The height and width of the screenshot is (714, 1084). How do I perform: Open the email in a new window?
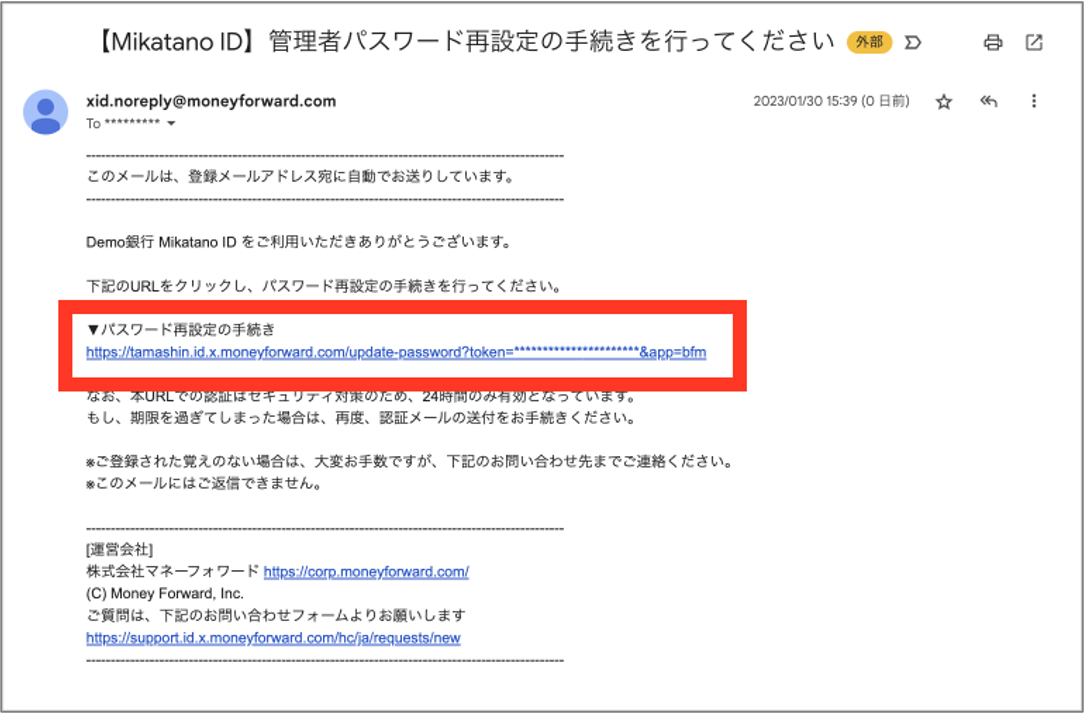click(x=1034, y=43)
